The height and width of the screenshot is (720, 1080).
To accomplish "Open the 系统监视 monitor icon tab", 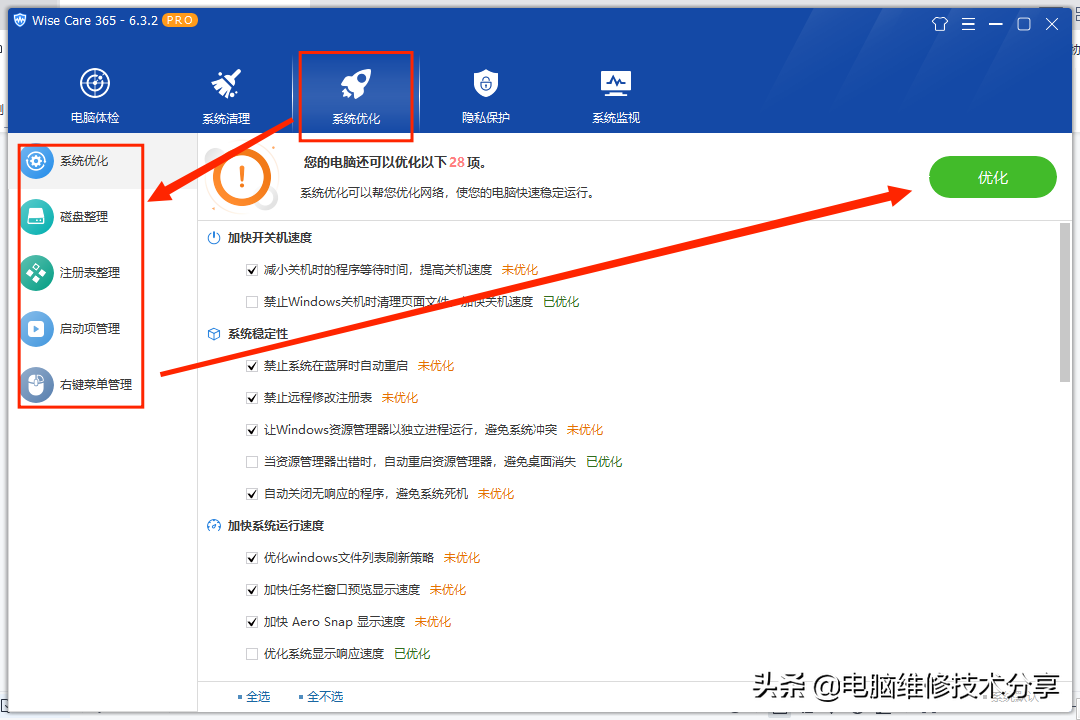I will [x=616, y=95].
